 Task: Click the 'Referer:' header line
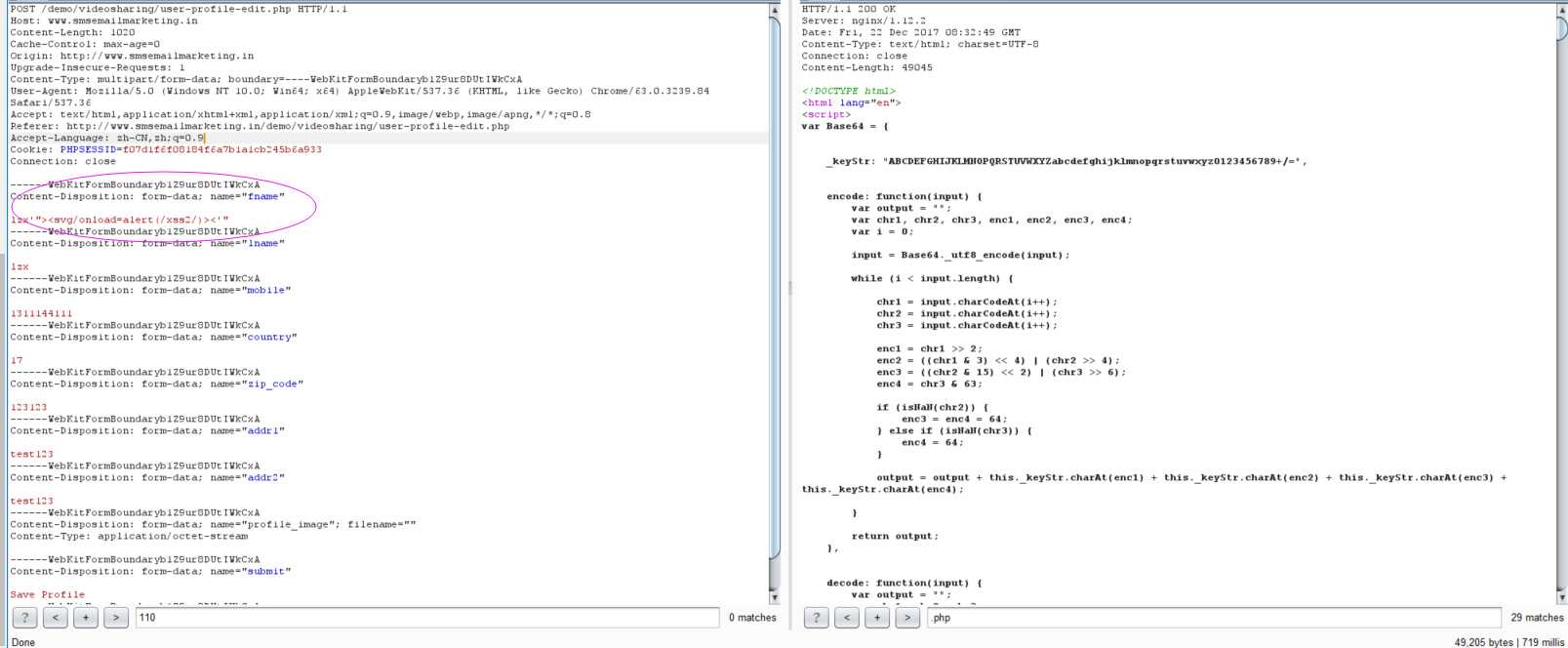(260, 126)
